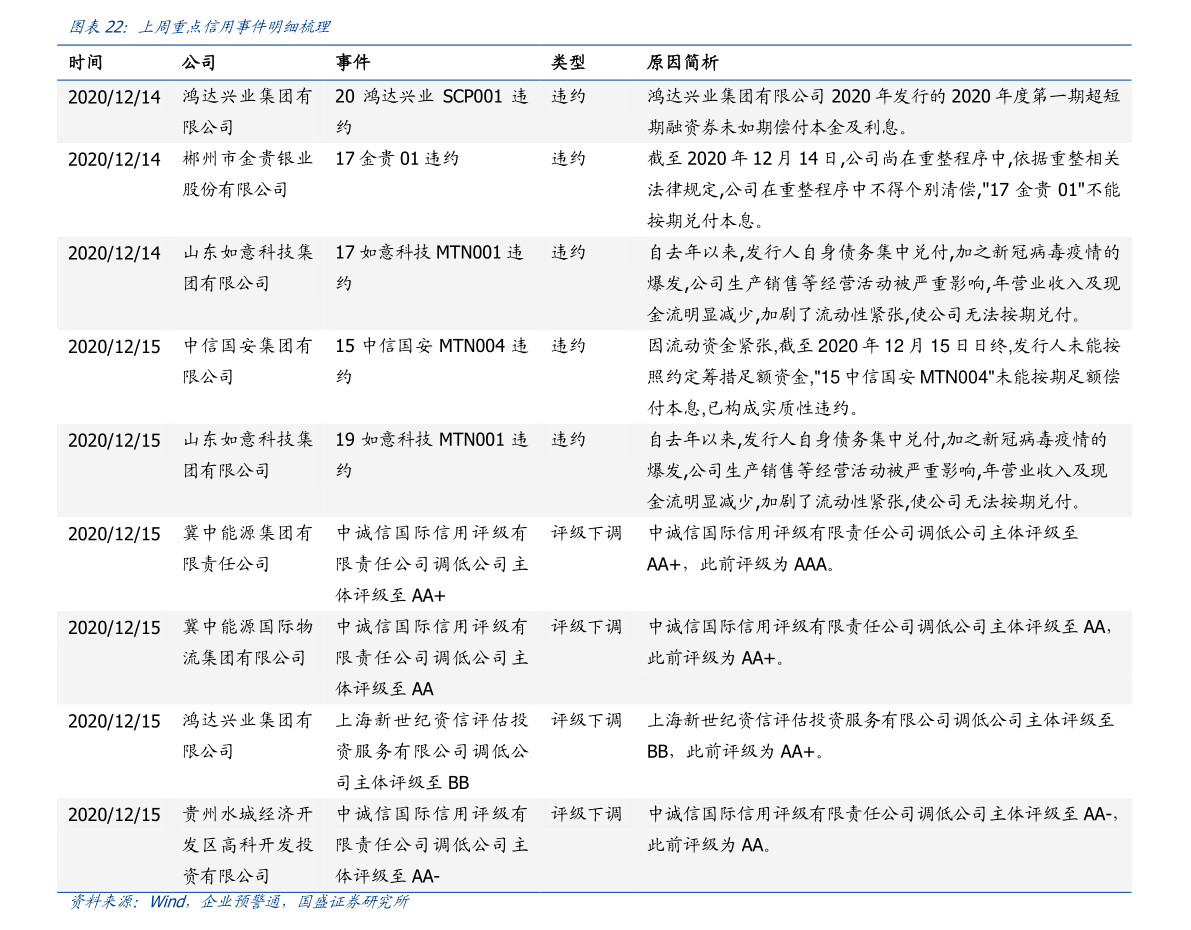1191x930 pixels.
Task: Select 评级下调 type in the 冀中能源国际物流 row
Action: (x=586, y=627)
